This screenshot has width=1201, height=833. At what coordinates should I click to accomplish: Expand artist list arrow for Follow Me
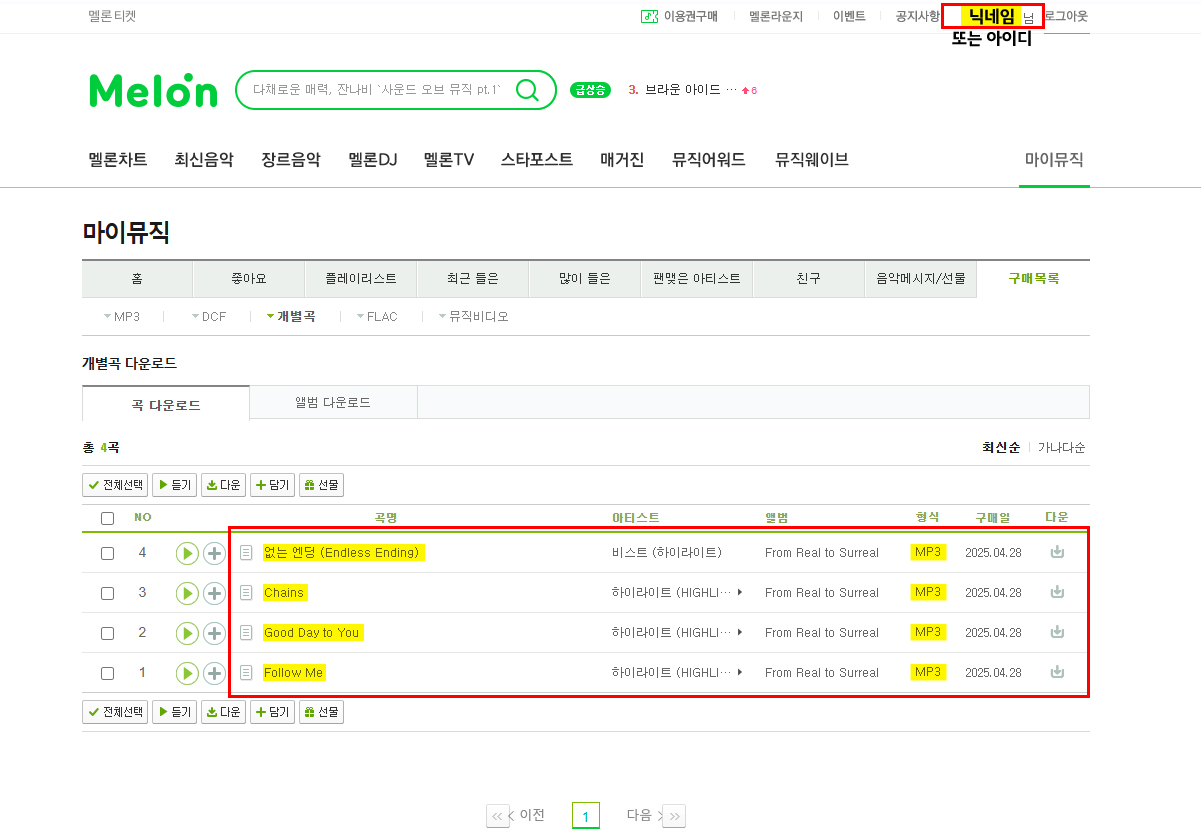click(740, 673)
